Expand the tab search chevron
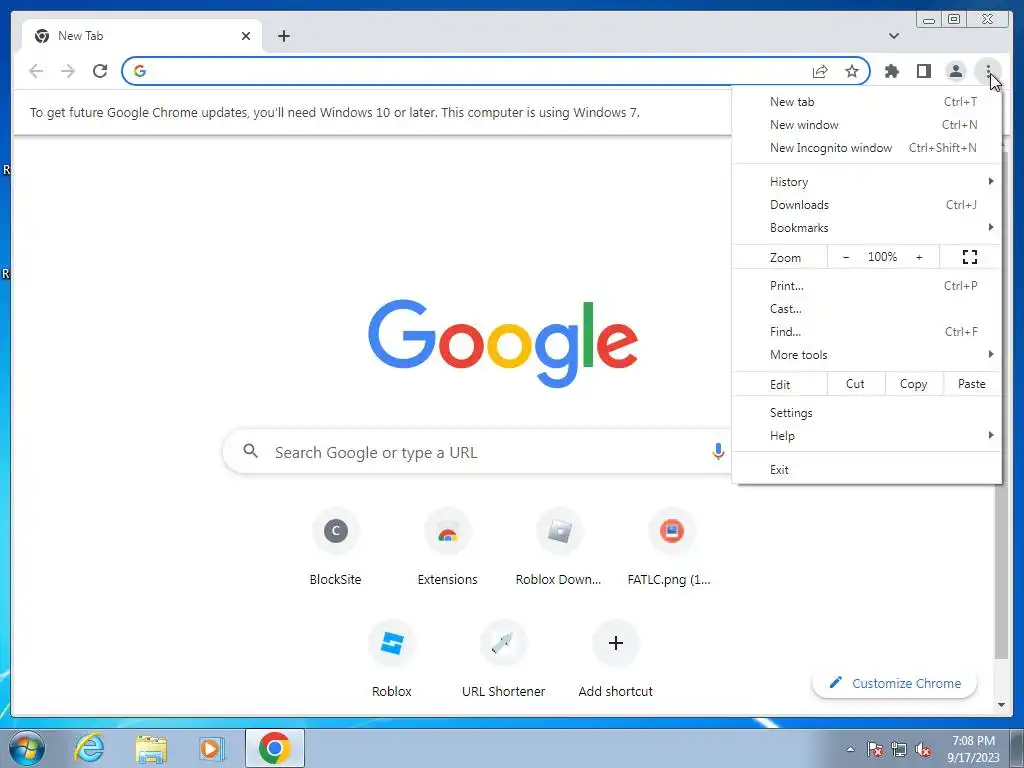The width and height of the screenshot is (1024, 768). coord(893,36)
